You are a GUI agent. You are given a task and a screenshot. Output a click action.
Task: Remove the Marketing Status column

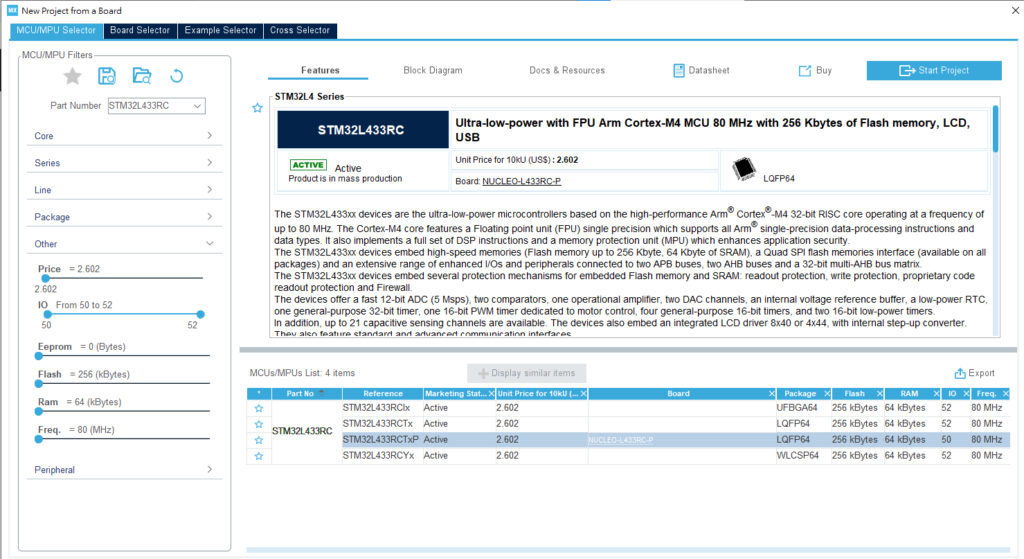[492, 394]
